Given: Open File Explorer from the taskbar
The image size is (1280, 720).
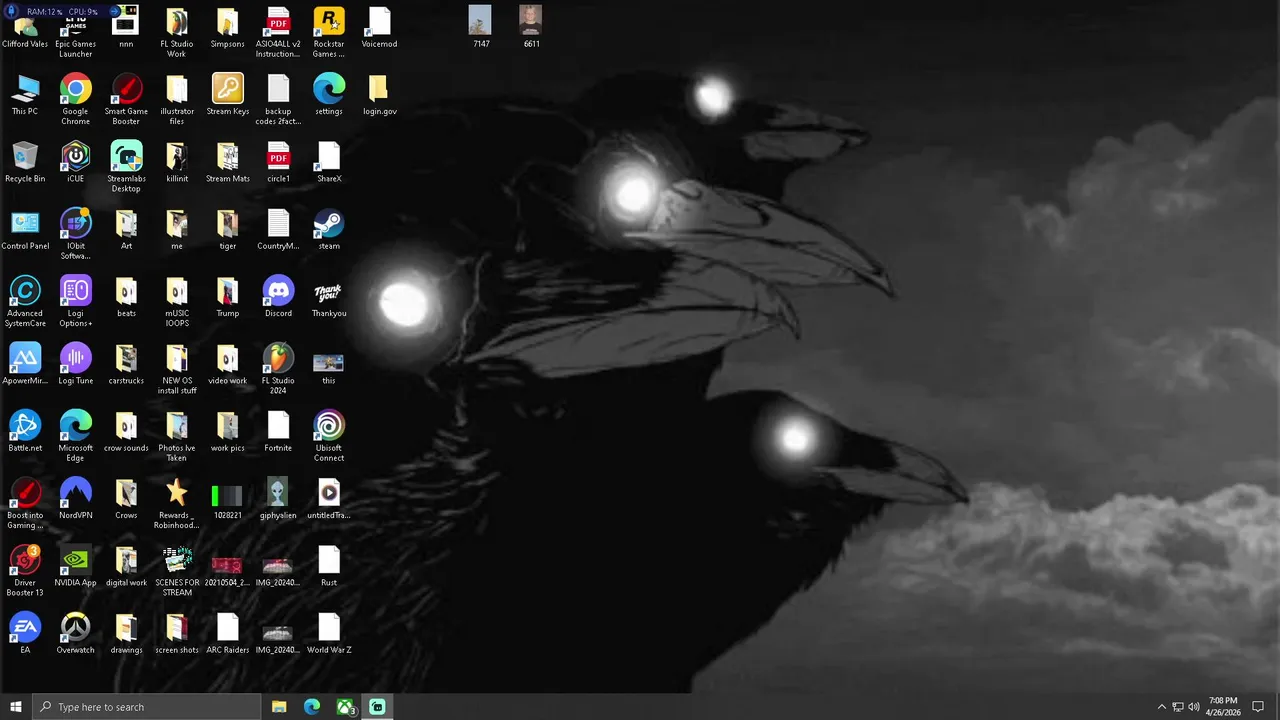Looking at the screenshot, I should pos(279,707).
